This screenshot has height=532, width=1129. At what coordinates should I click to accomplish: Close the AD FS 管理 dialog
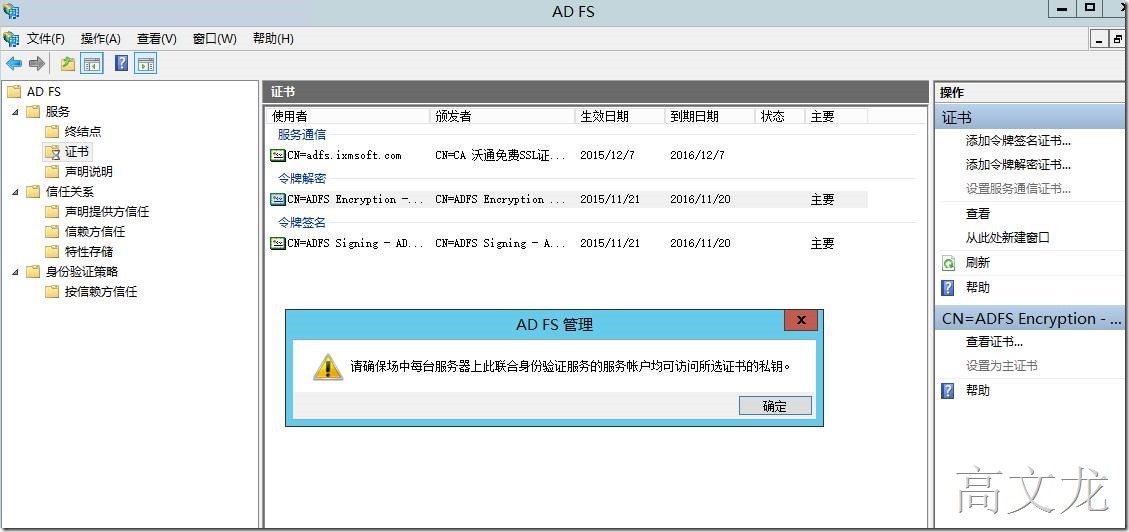[801, 320]
